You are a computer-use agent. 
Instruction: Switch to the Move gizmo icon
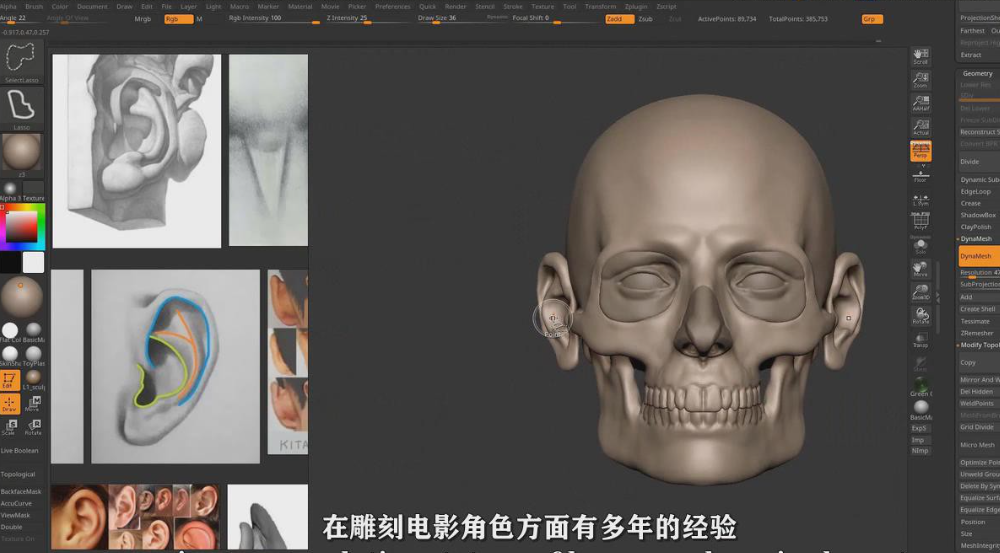[33, 404]
